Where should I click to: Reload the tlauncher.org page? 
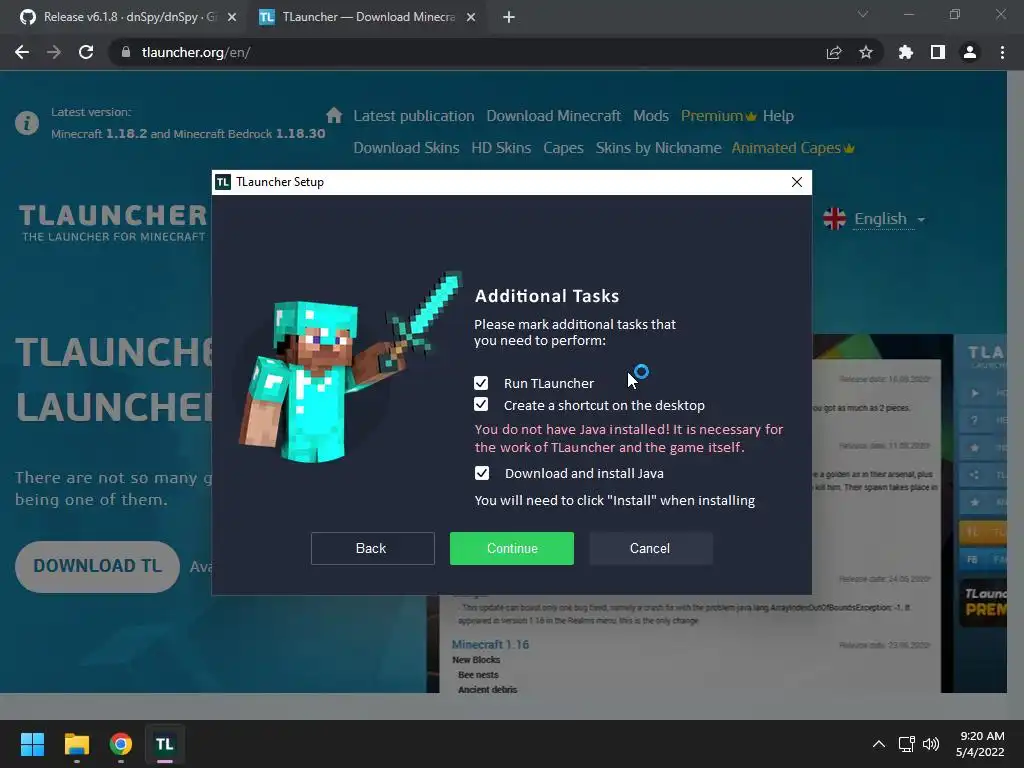click(86, 52)
